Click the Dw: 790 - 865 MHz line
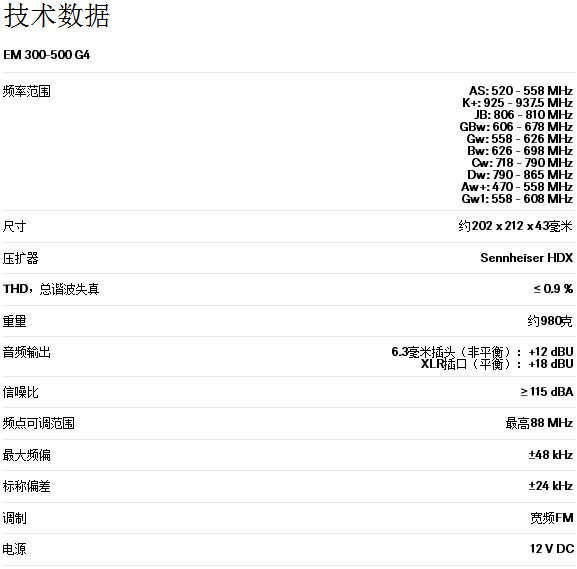The image size is (577, 569). [520, 174]
